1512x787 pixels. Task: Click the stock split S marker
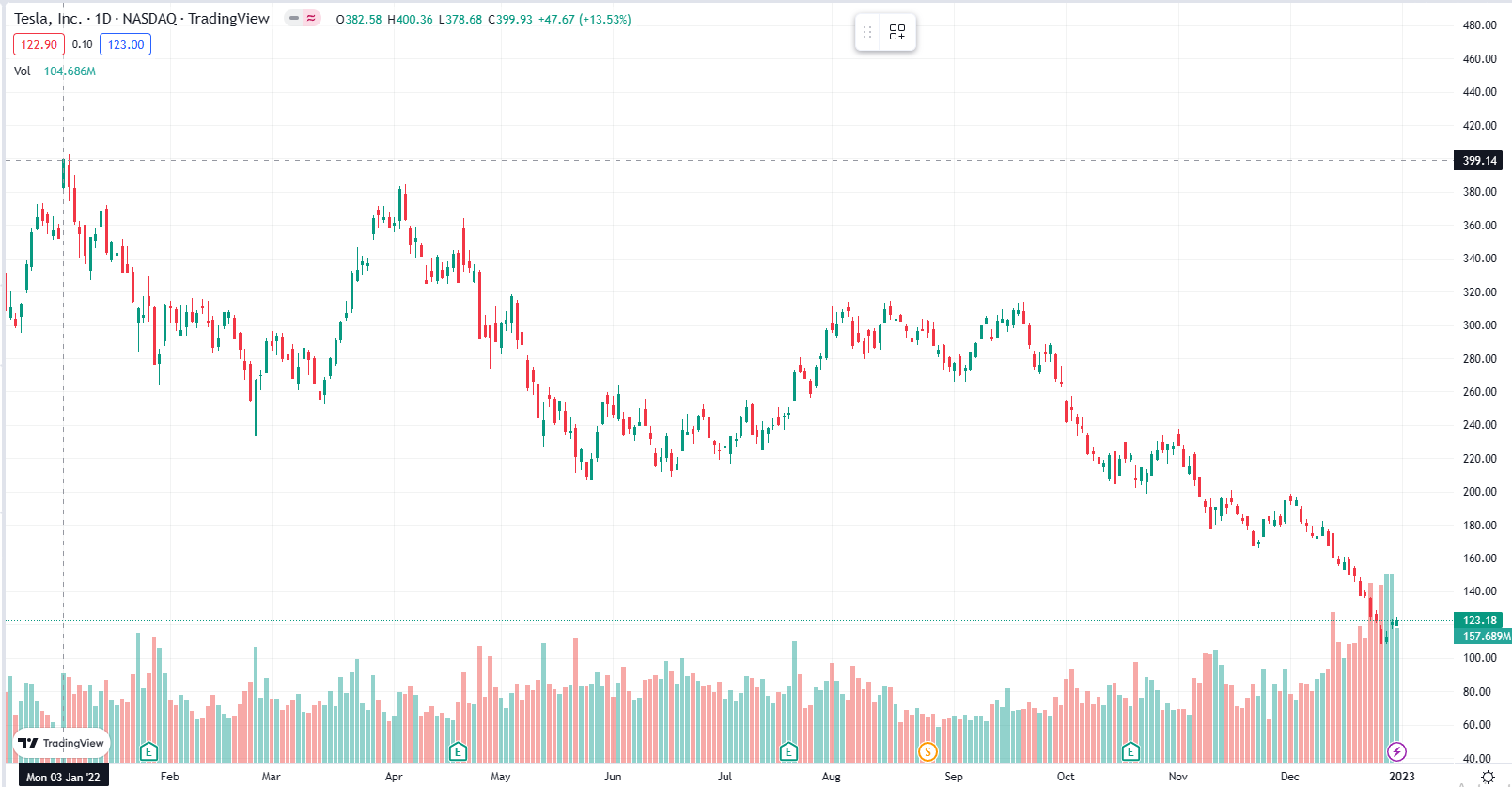(927, 751)
